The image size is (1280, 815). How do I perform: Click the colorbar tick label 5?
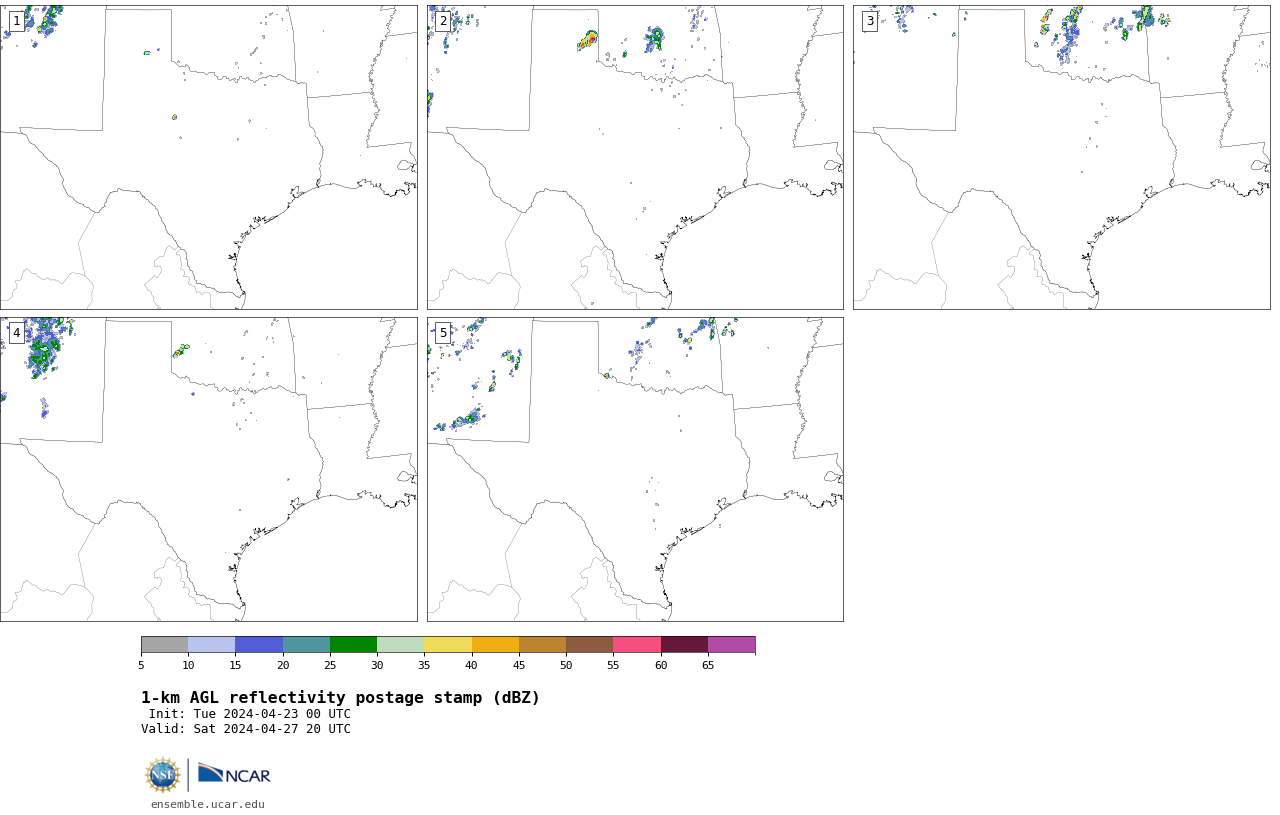pyautogui.click(x=141, y=665)
